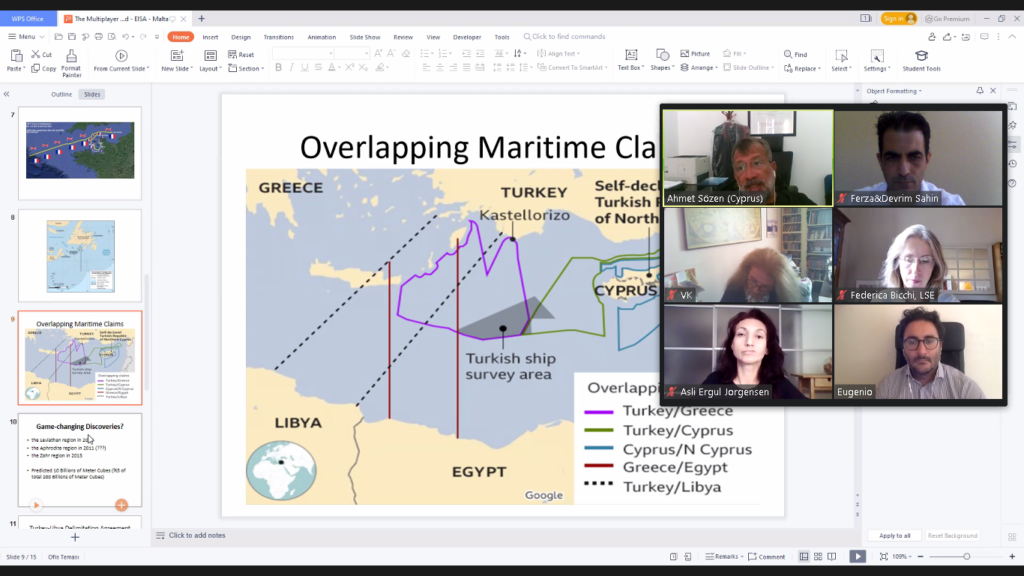Click the zoom in plus button
Screen dimensions: 1024x576
coord(1012,556)
